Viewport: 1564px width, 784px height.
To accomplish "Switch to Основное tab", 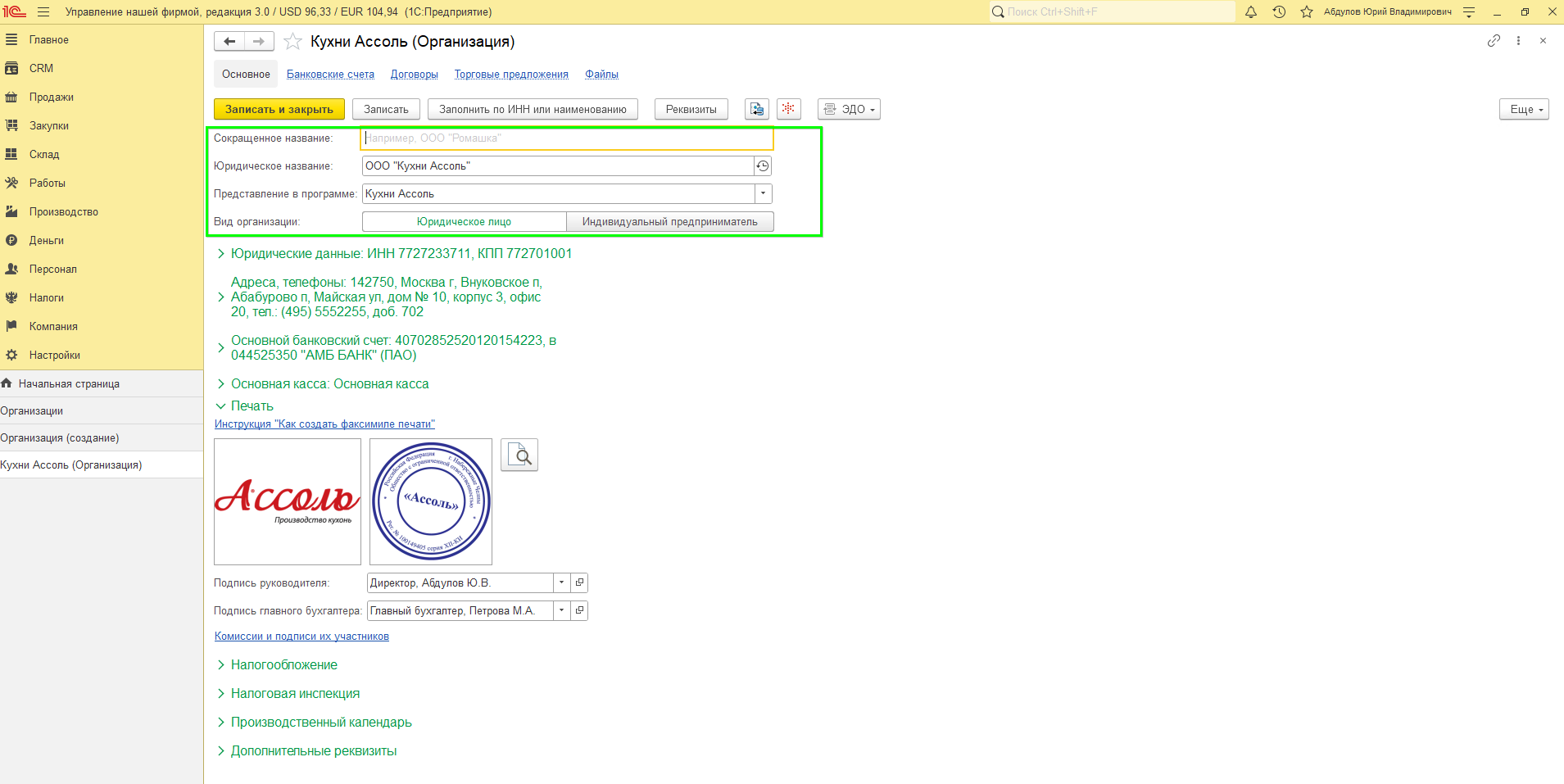I will pyautogui.click(x=246, y=75).
